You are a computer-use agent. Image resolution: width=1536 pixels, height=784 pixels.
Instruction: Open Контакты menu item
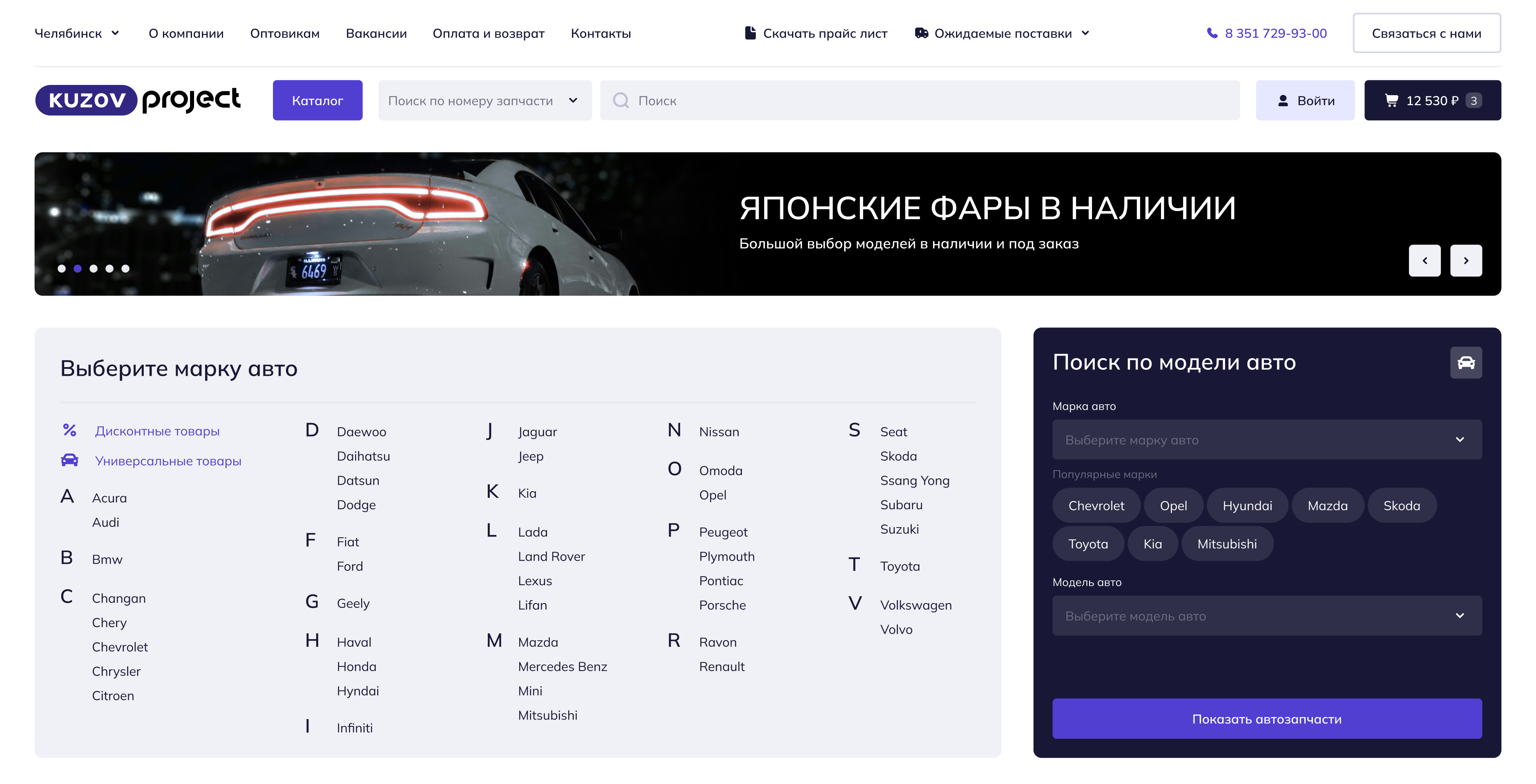tap(601, 33)
